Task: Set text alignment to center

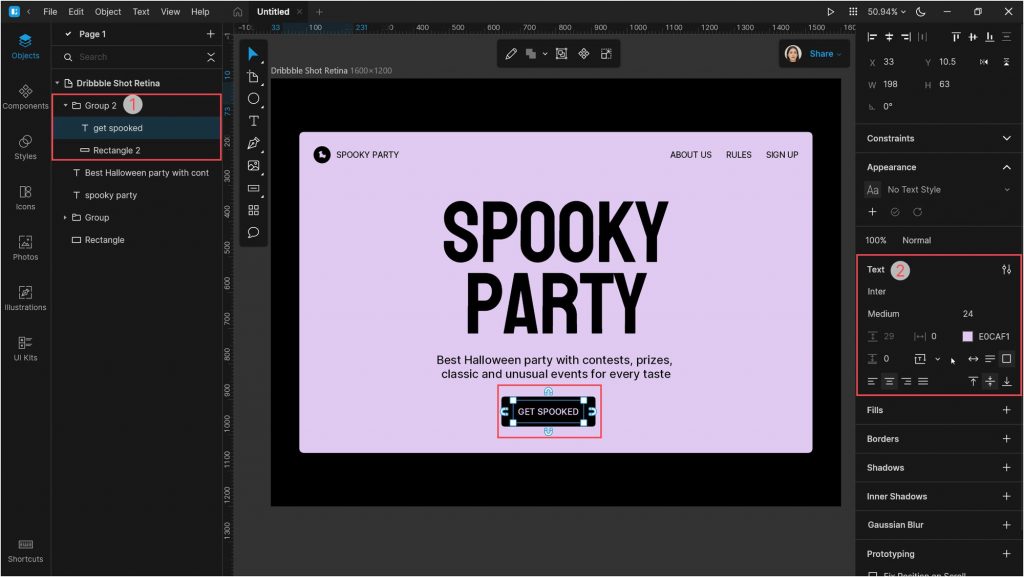Action: (889, 381)
